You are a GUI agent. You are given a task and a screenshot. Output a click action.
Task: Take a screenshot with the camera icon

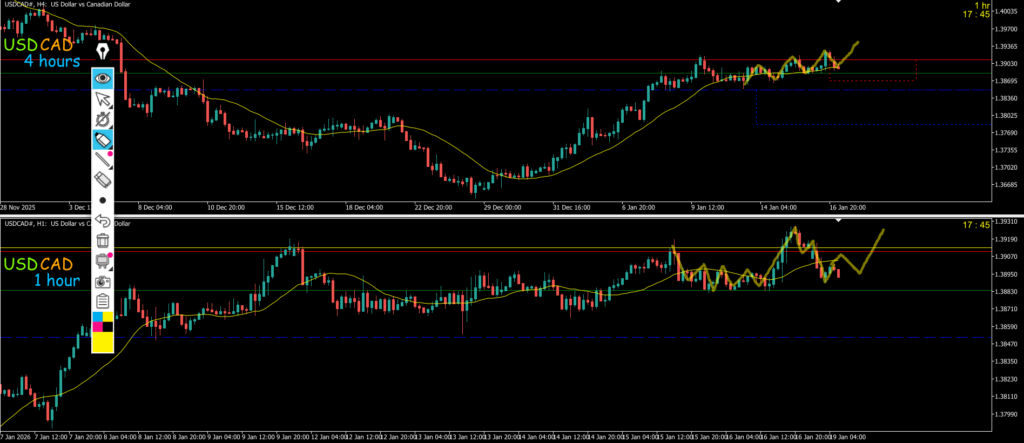click(x=102, y=281)
